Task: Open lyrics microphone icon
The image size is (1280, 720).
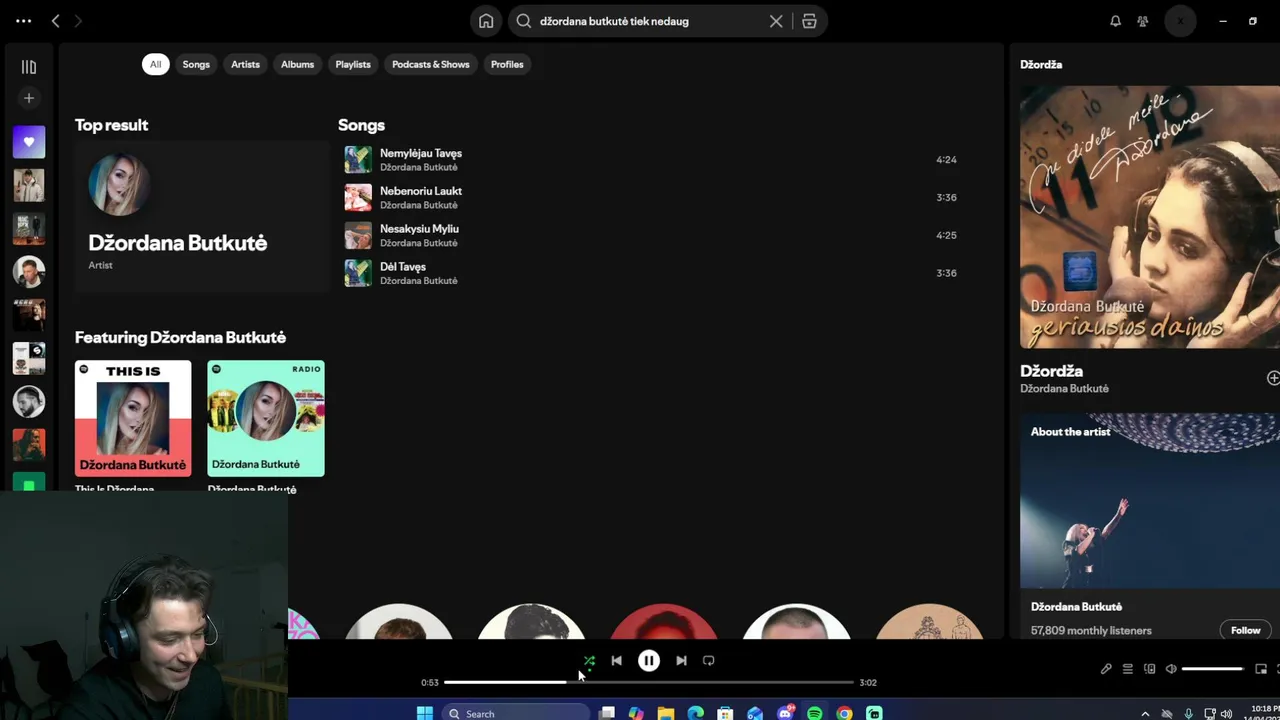Action: coord(1106,669)
